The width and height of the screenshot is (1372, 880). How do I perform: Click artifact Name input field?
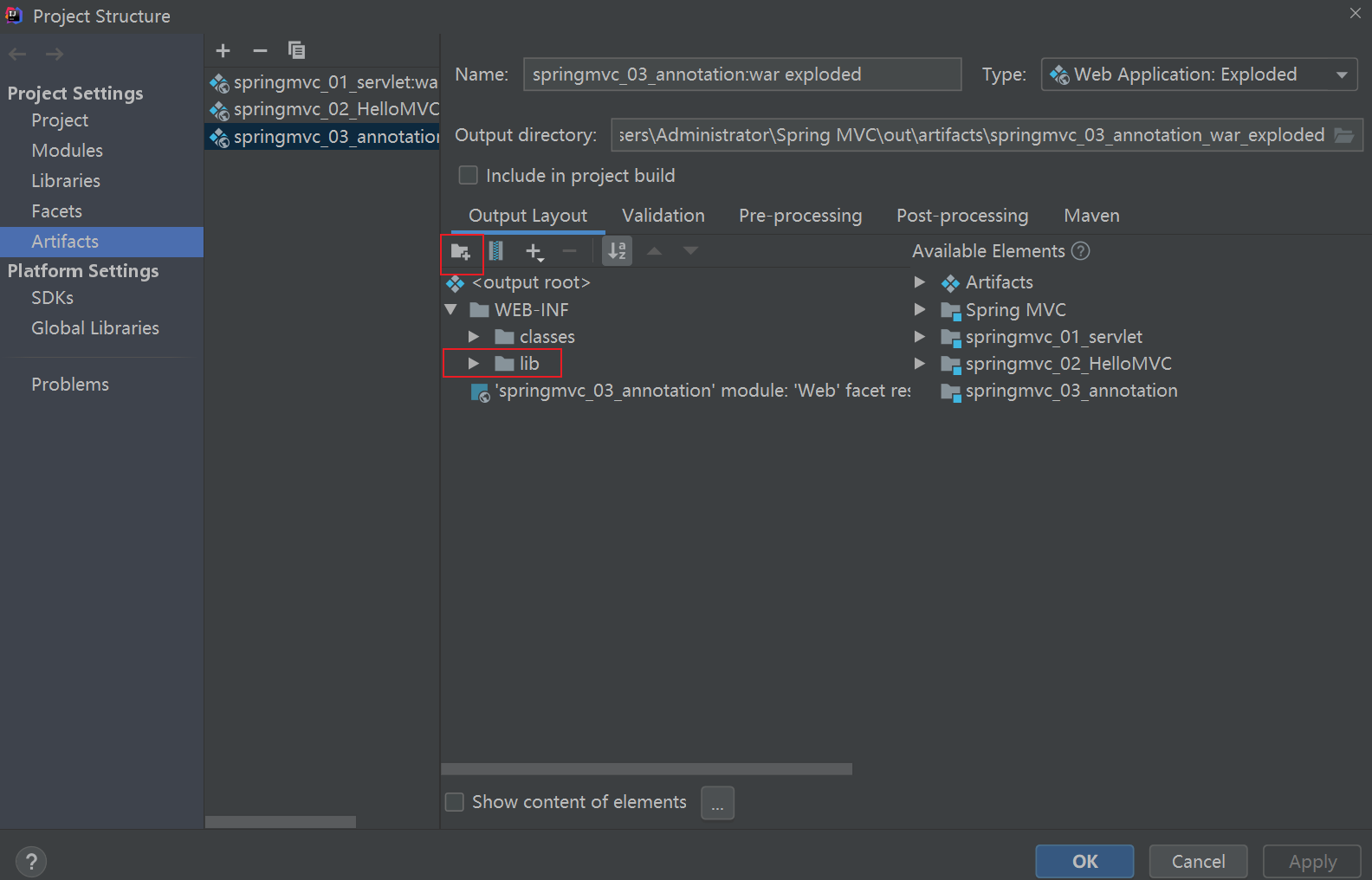(x=742, y=74)
